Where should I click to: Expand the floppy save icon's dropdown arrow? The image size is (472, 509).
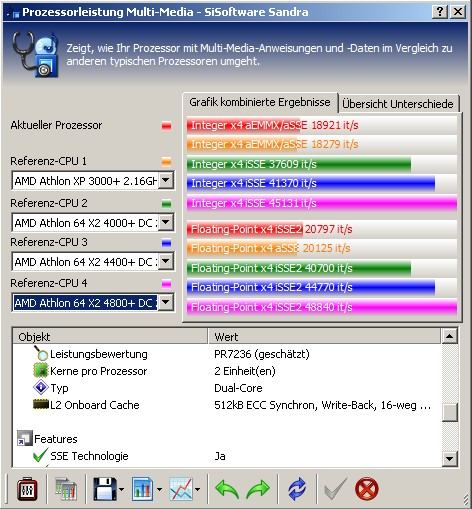coord(121,489)
